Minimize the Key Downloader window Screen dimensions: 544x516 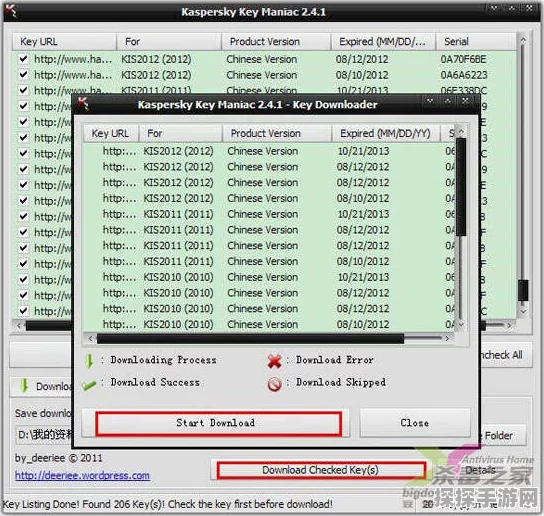430,101
